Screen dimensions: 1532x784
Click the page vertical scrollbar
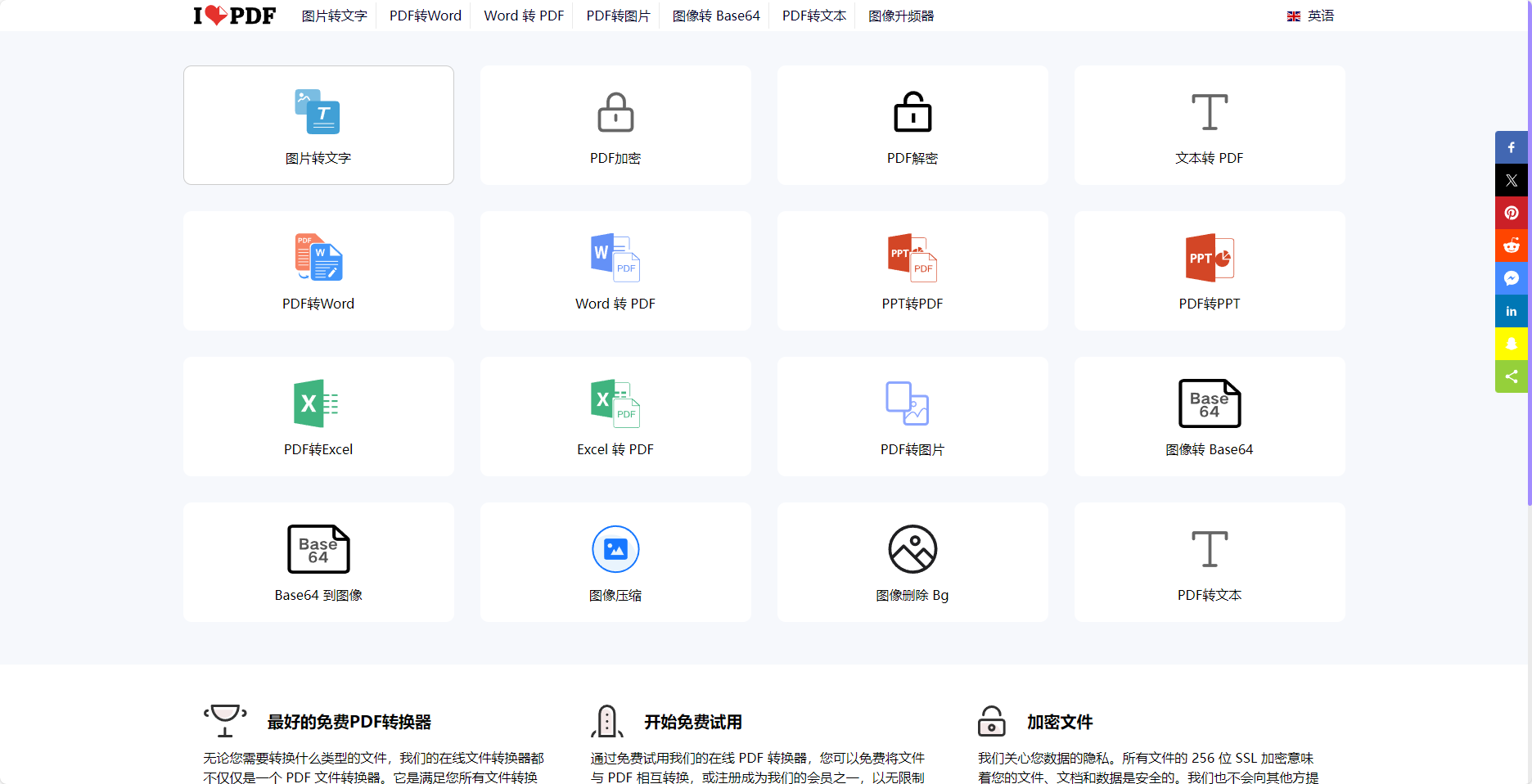(x=1530, y=254)
